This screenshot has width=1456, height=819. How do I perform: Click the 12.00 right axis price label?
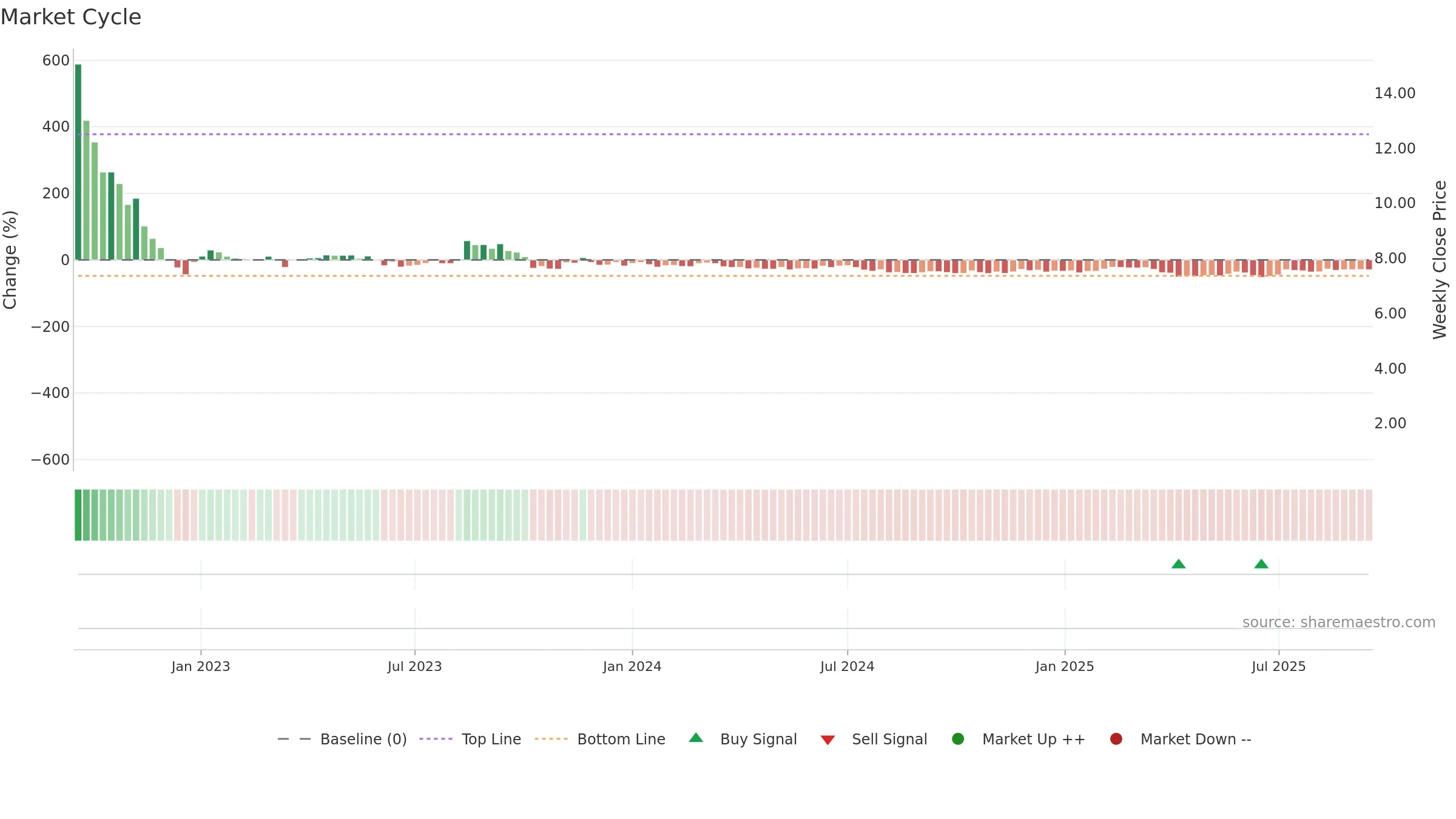[1395, 149]
